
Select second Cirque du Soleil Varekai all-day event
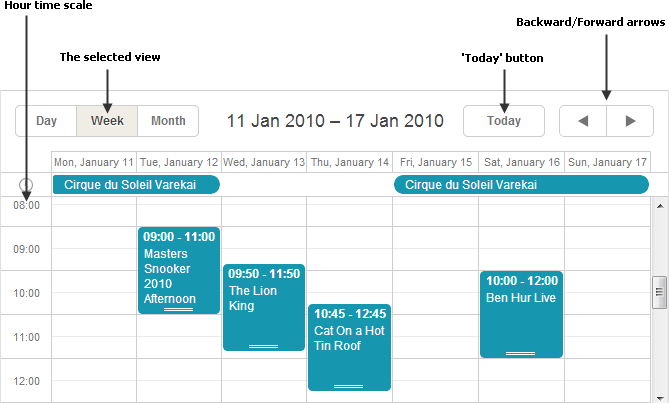coord(521,185)
